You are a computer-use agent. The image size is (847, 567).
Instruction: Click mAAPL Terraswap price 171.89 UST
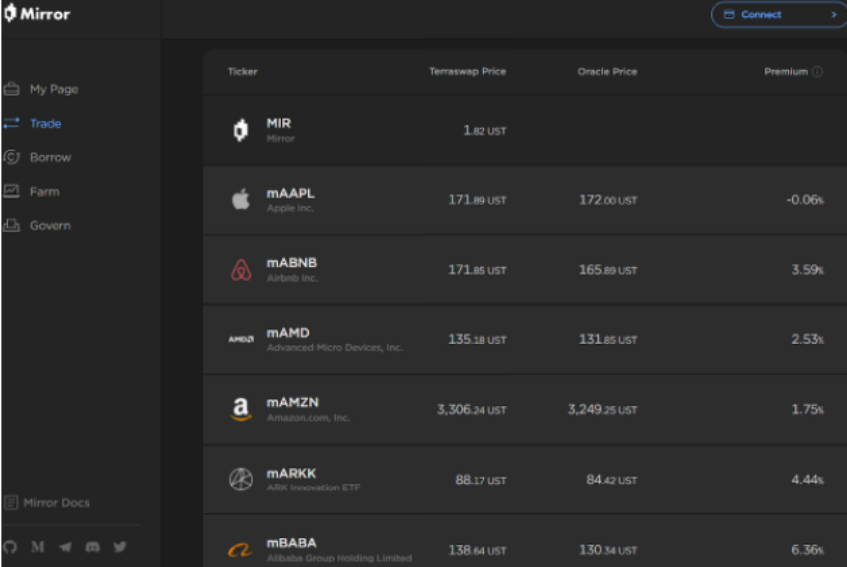(x=478, y=200)
